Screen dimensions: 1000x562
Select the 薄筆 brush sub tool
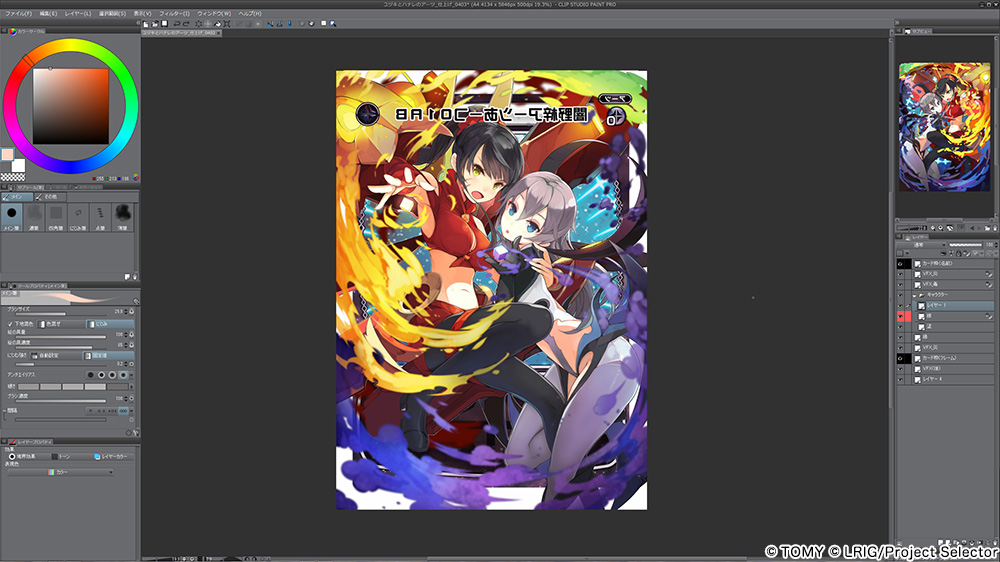click(x=122, y=217)
